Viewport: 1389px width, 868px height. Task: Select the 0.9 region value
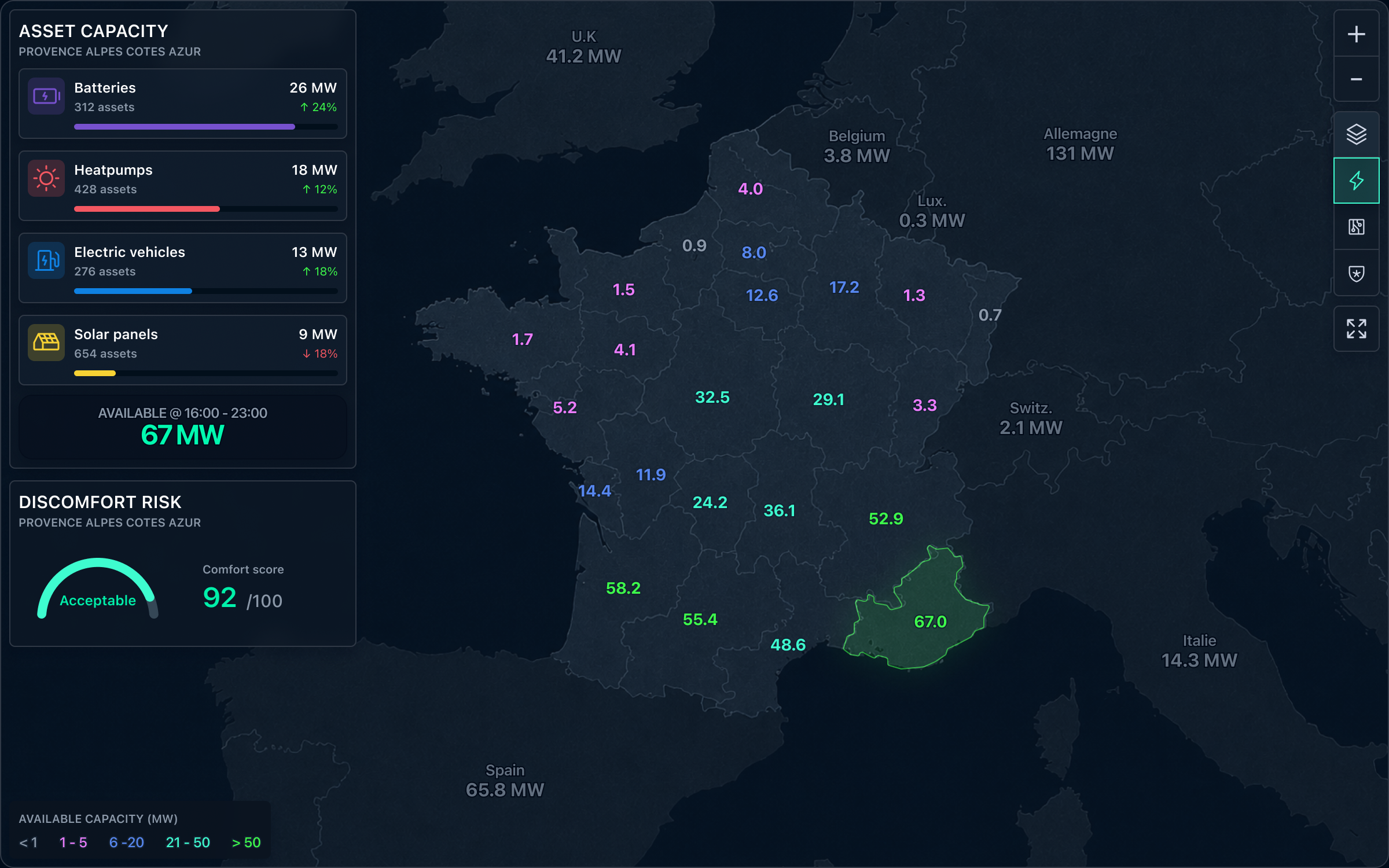[x=694, y=245]
